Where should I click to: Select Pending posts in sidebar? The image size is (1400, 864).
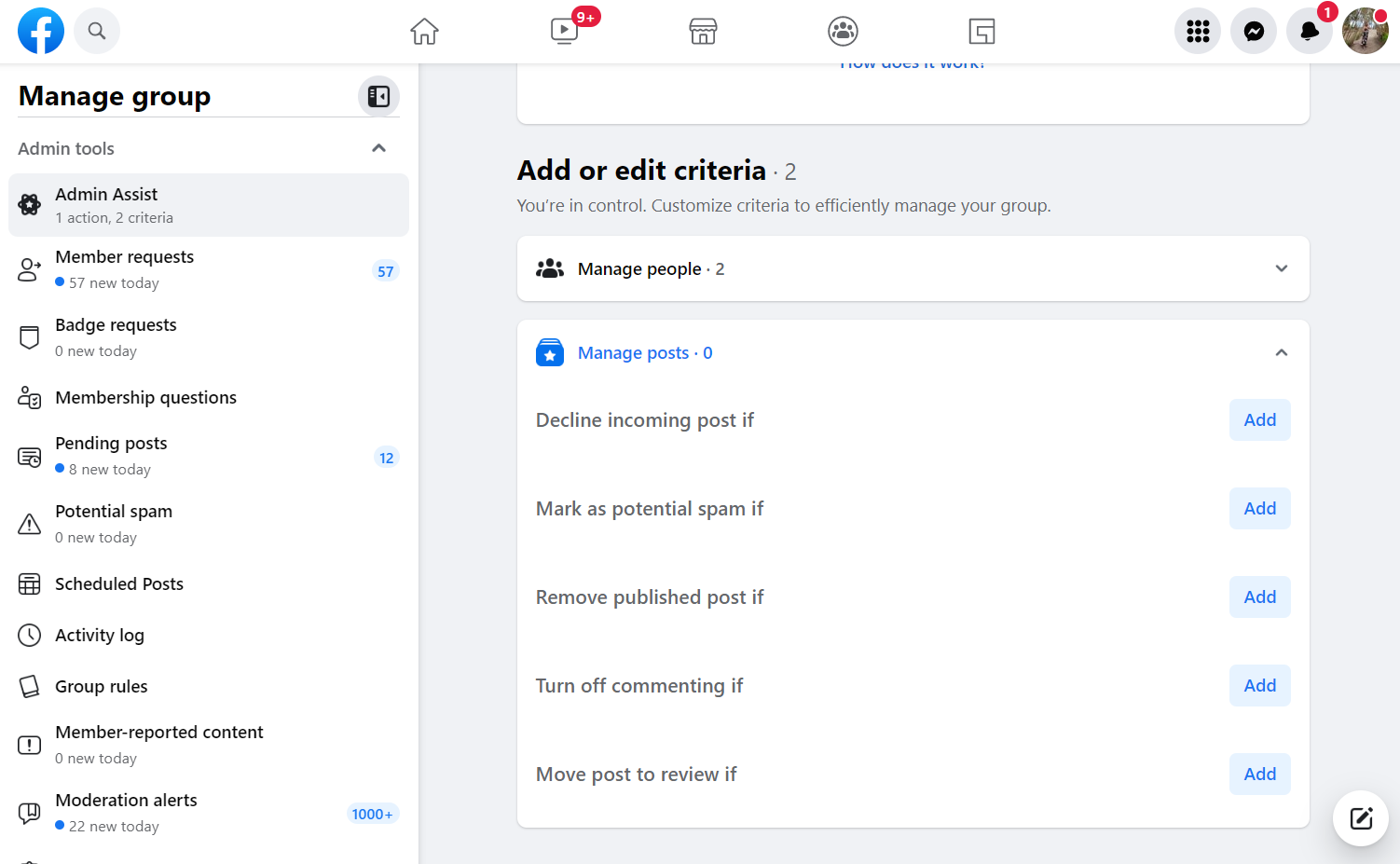[x=111, y=455]
